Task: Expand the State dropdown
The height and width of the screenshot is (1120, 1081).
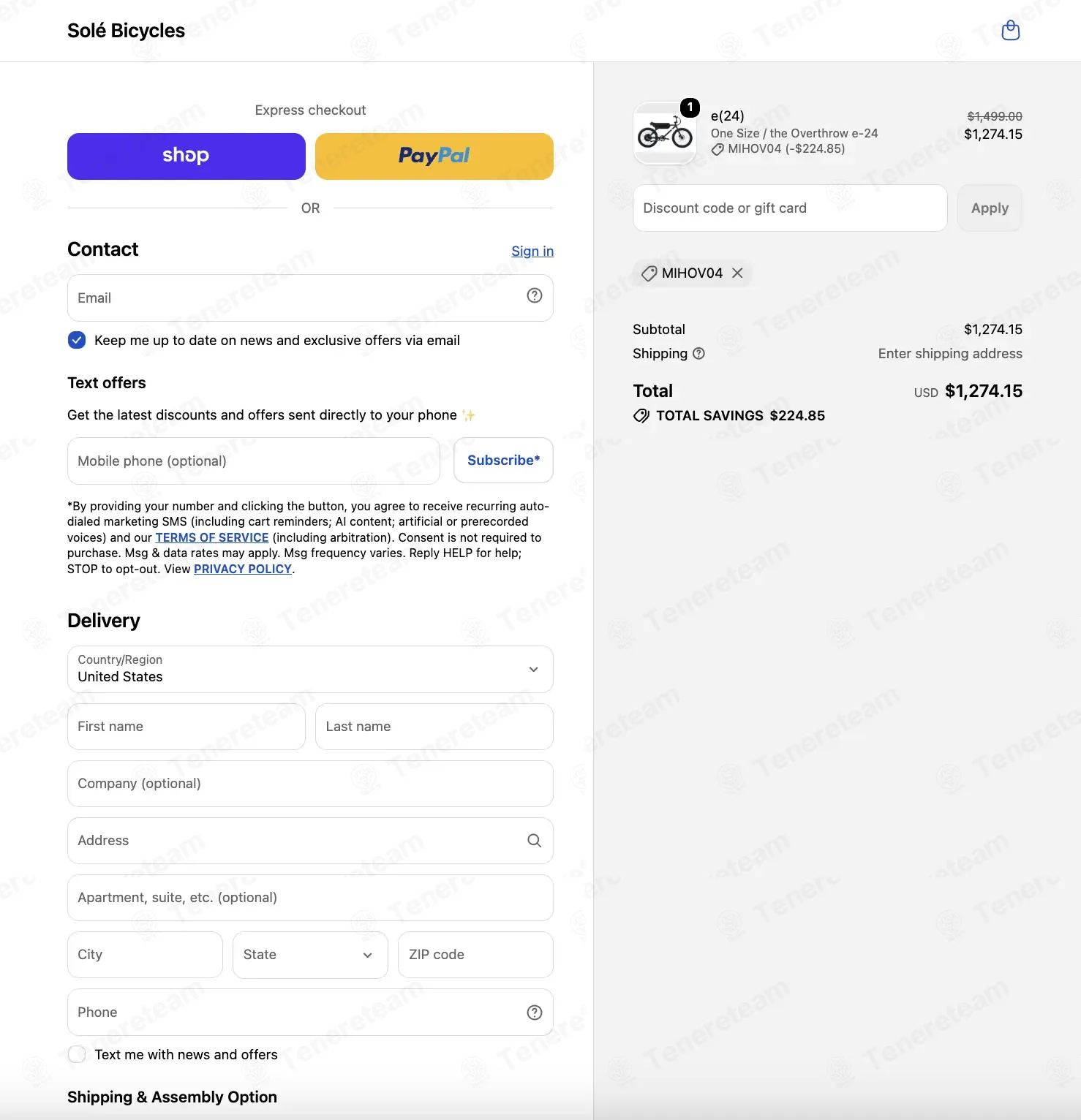Action: (x=310, y=955)
